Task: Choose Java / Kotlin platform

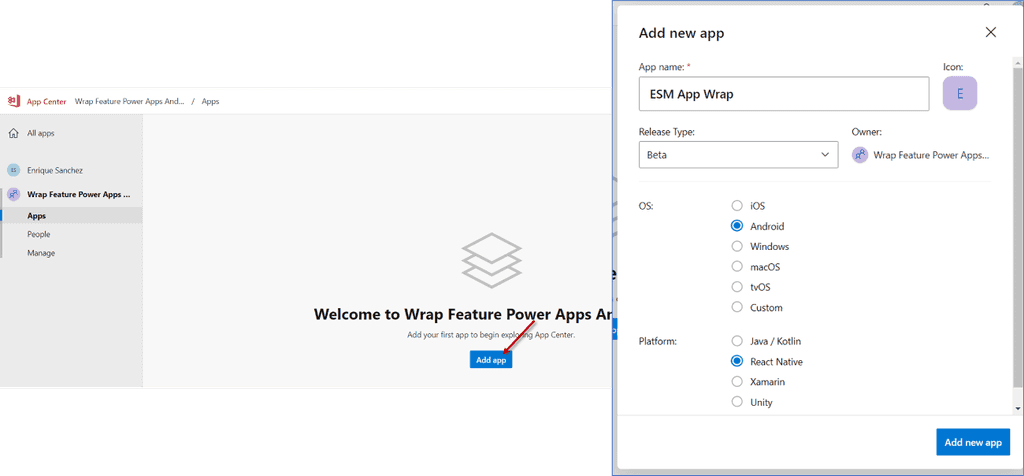Action: pyautogui.click(x=737, y=341)
